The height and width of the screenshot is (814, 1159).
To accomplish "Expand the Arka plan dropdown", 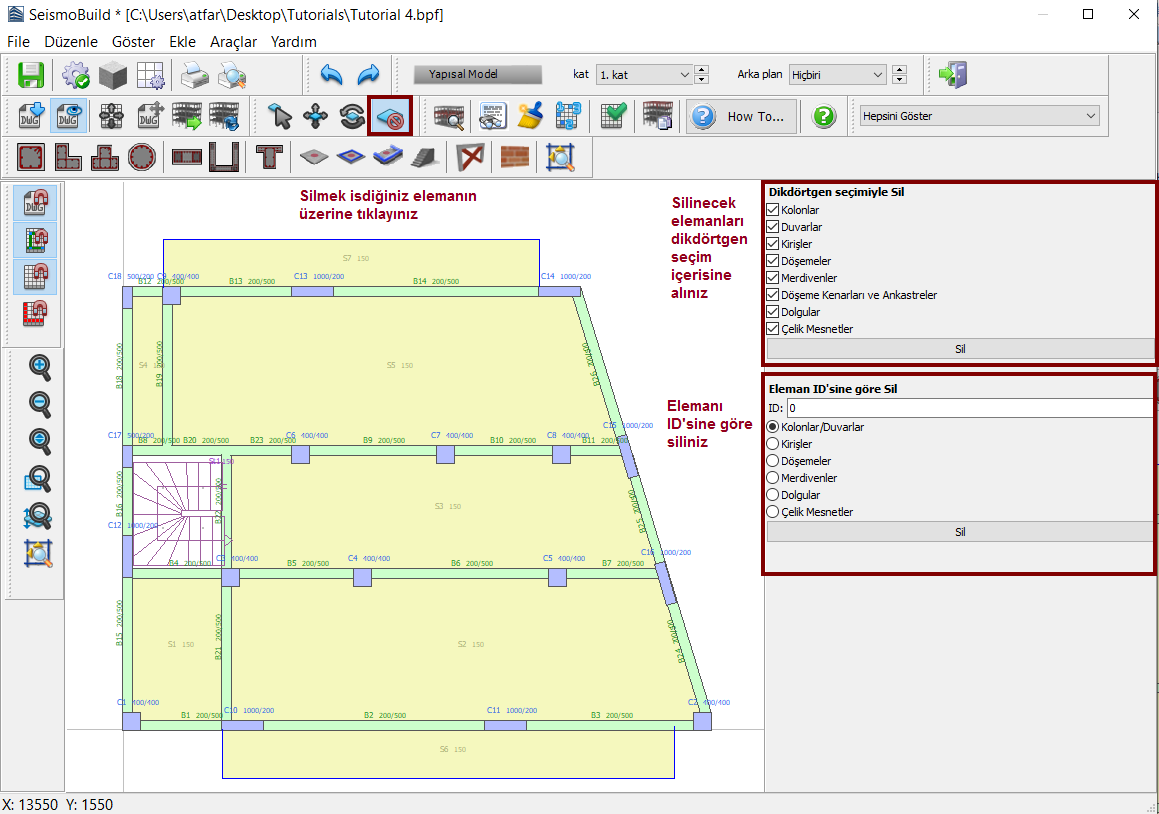I will tap(836, 75).
